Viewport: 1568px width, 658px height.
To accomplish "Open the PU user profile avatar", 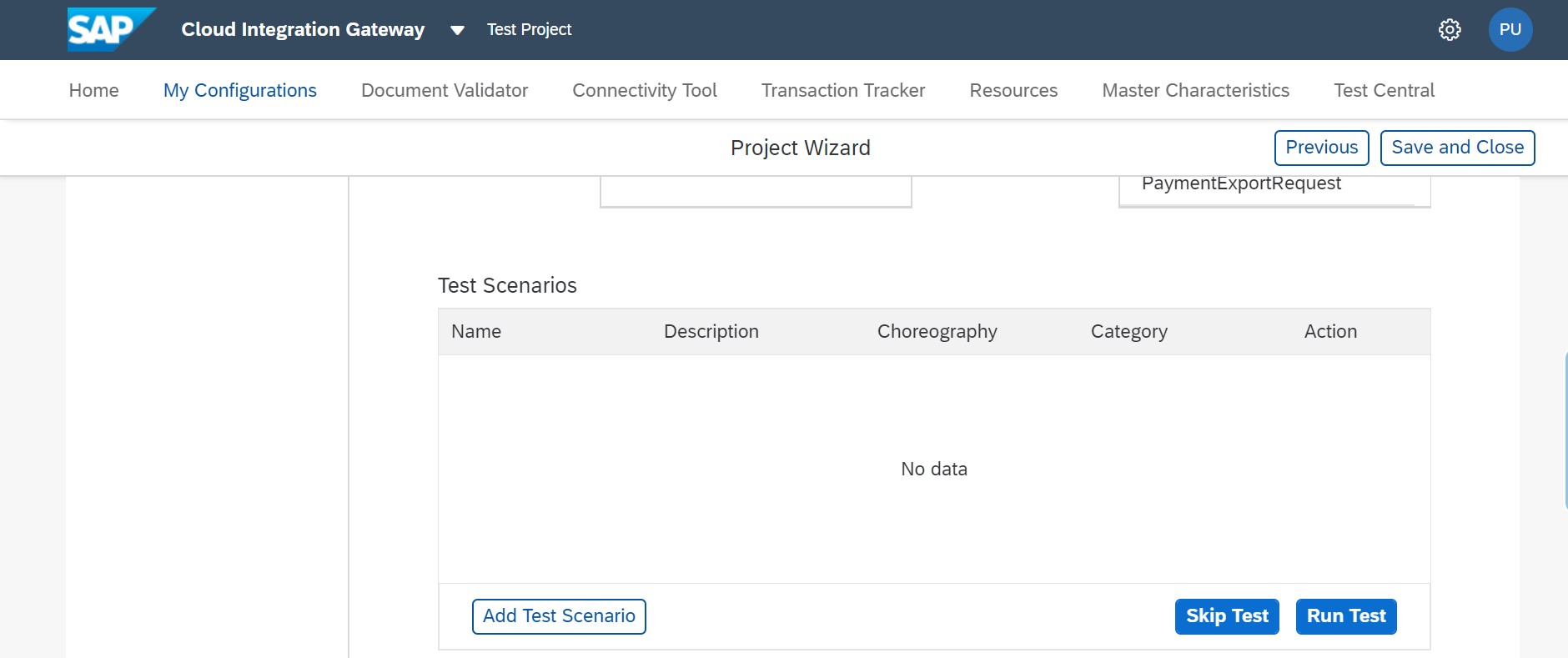I will pos(1510,28).
